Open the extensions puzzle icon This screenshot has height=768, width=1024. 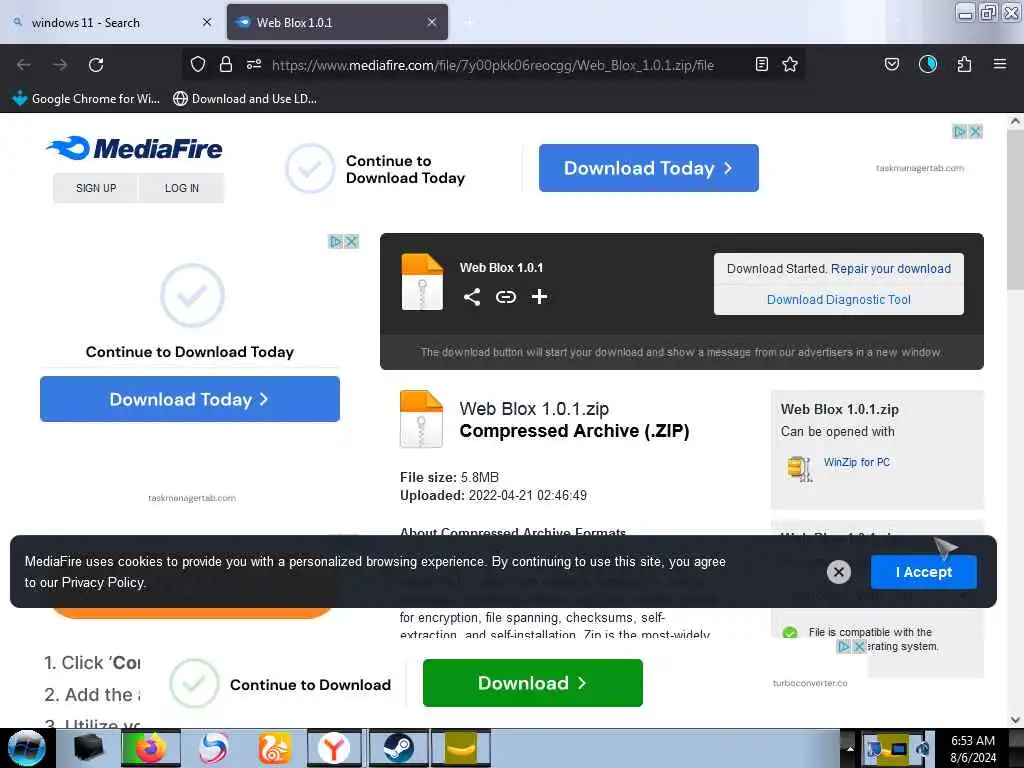(x=964, y=64)
